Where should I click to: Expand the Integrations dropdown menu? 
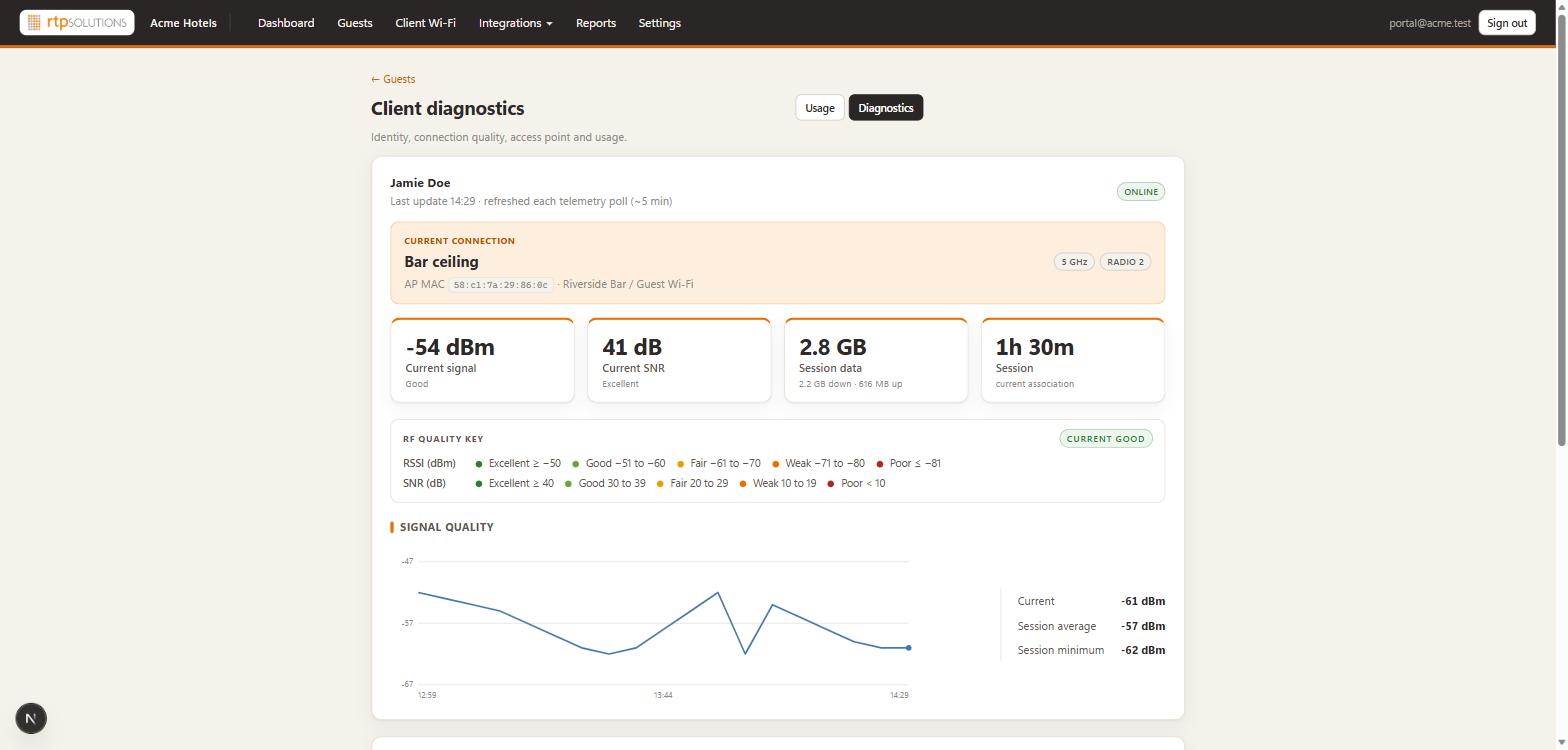tap(515, 22)
